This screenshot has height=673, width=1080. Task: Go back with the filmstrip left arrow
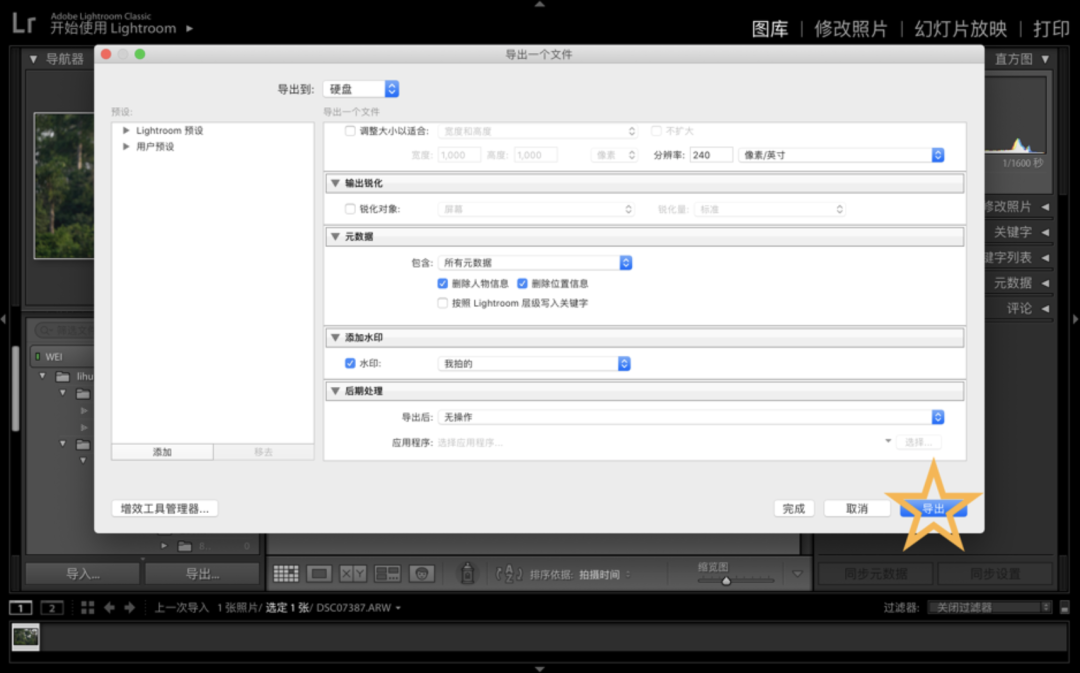tap(110, 607)
